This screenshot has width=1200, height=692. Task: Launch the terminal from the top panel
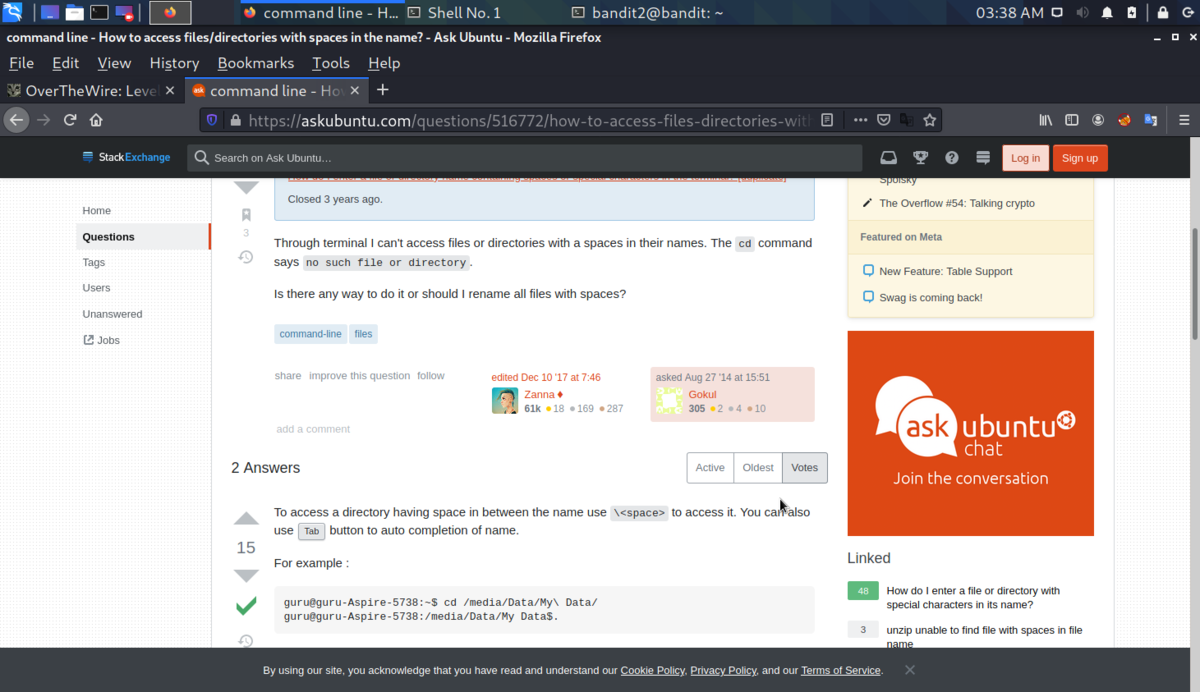pyautogui.click(x=99, y=13)
